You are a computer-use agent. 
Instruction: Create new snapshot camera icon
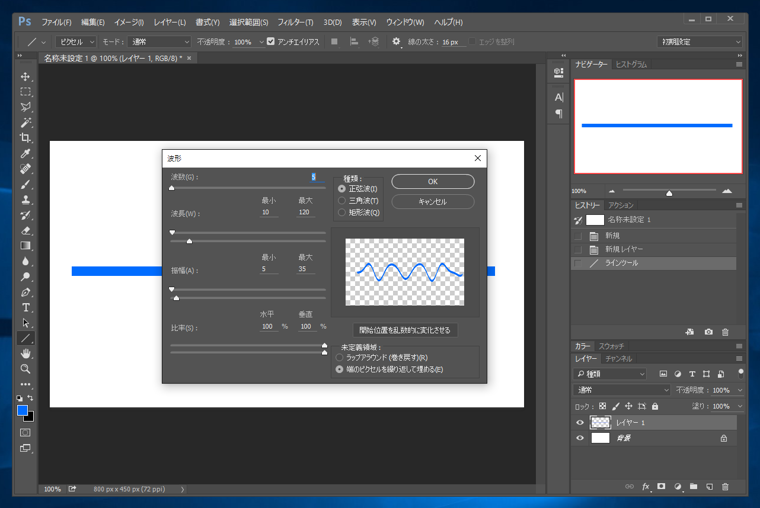709,332
